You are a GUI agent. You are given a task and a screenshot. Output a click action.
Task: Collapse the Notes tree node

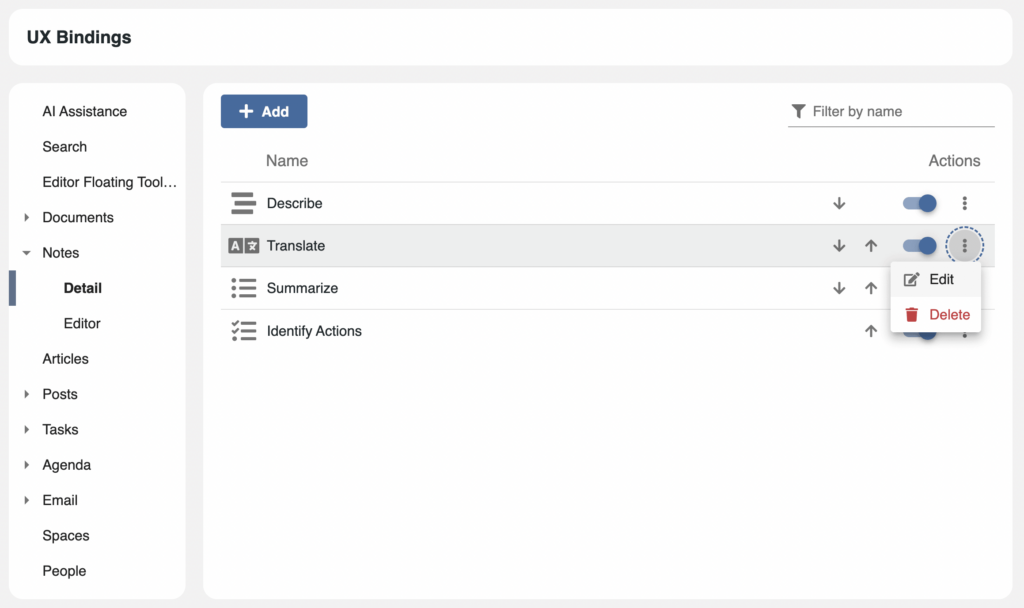tap(27, 253)
